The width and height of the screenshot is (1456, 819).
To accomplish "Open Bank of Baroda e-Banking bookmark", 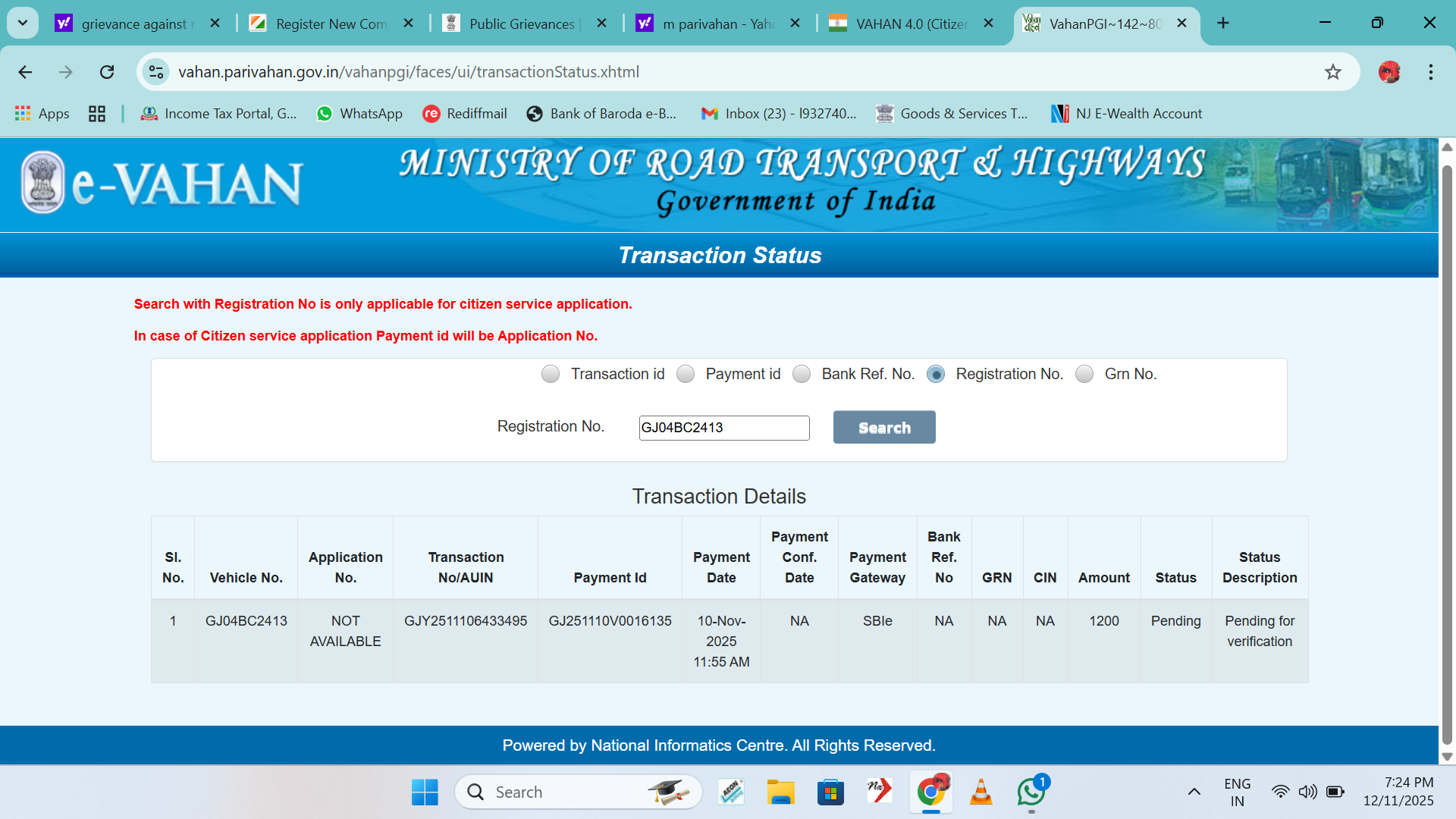I will (x=601, y=114).
